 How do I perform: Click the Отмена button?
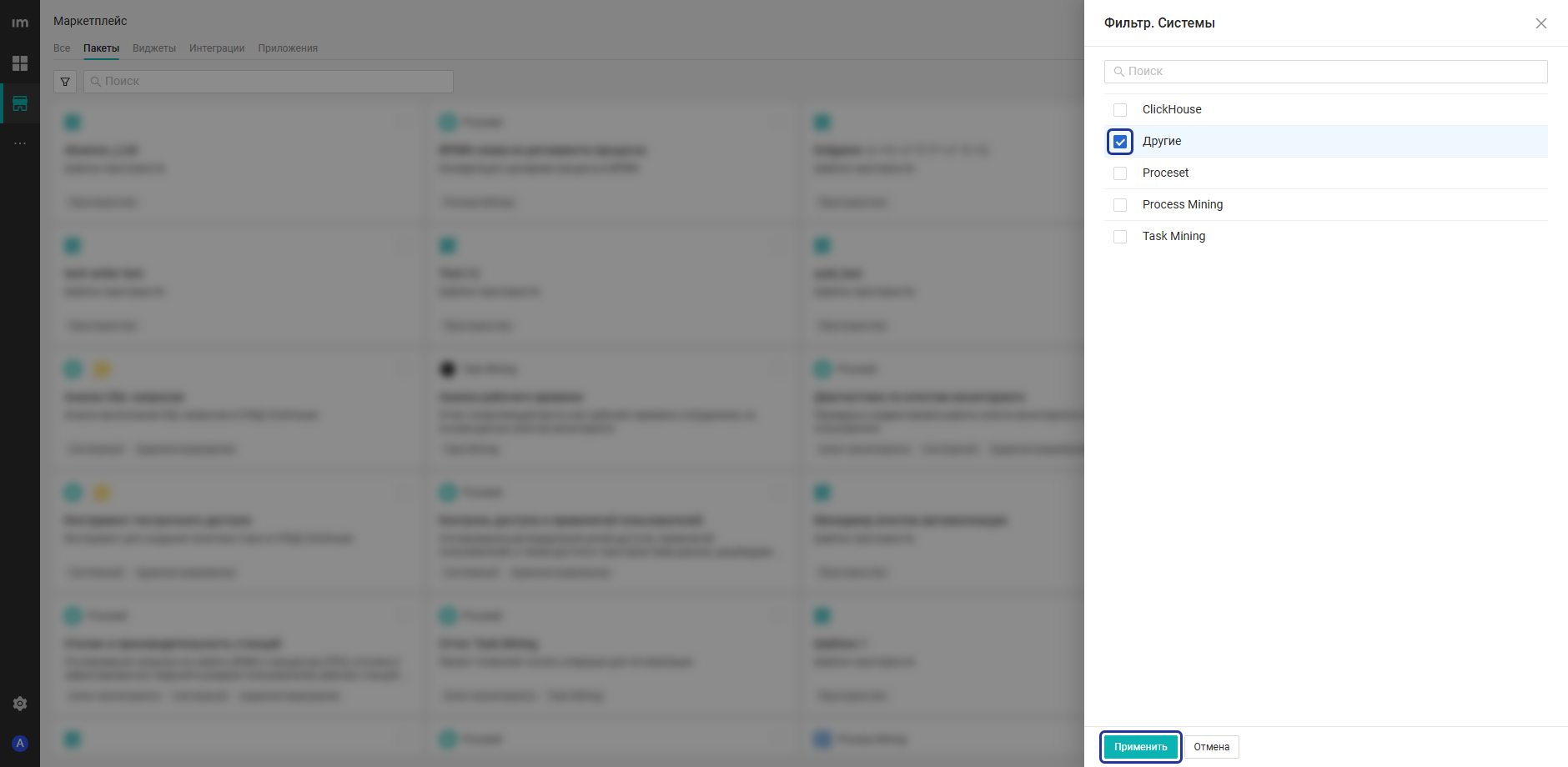1211,747
